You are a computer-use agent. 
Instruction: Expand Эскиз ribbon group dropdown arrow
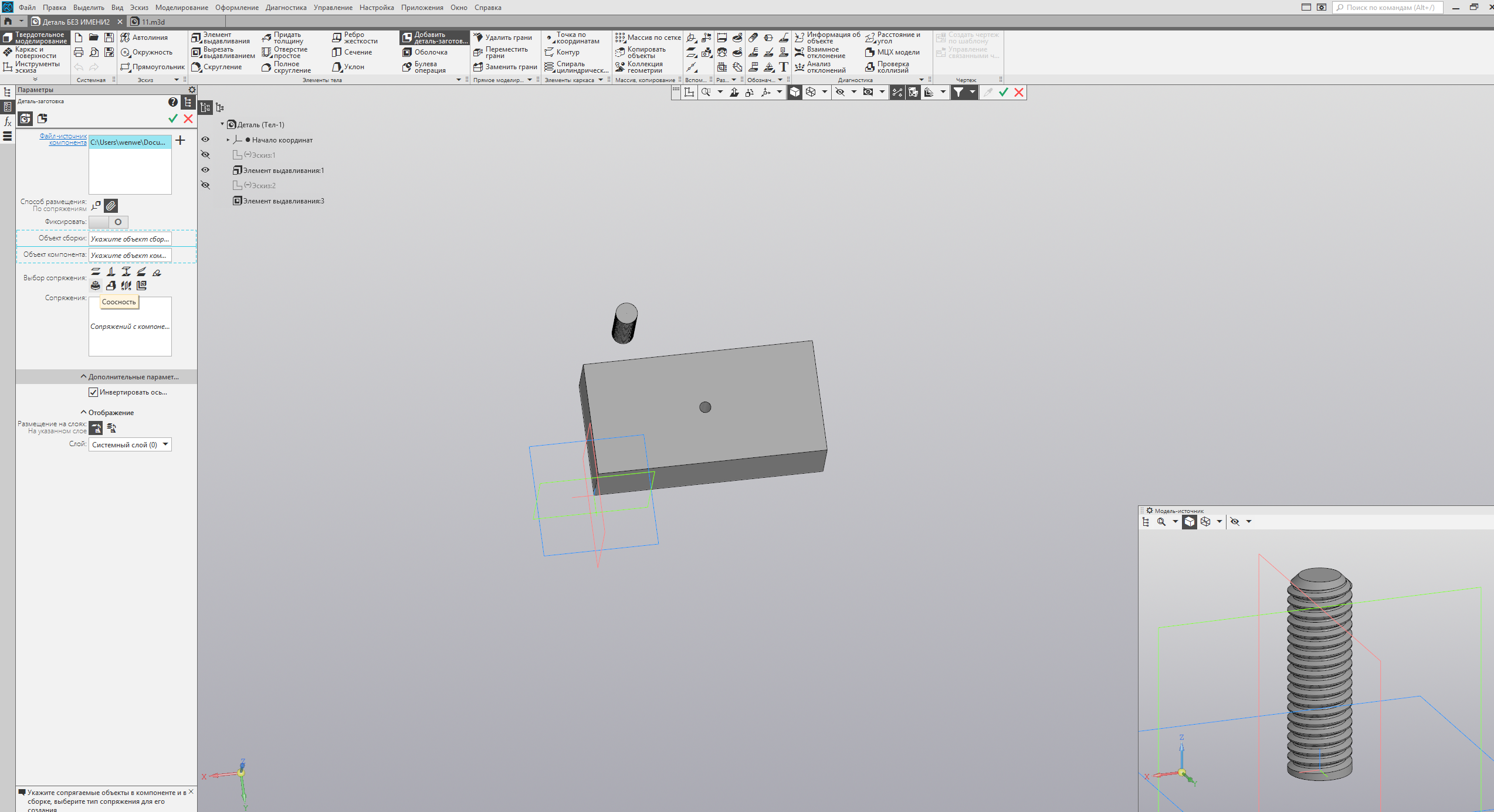click(x=177, y=80)
